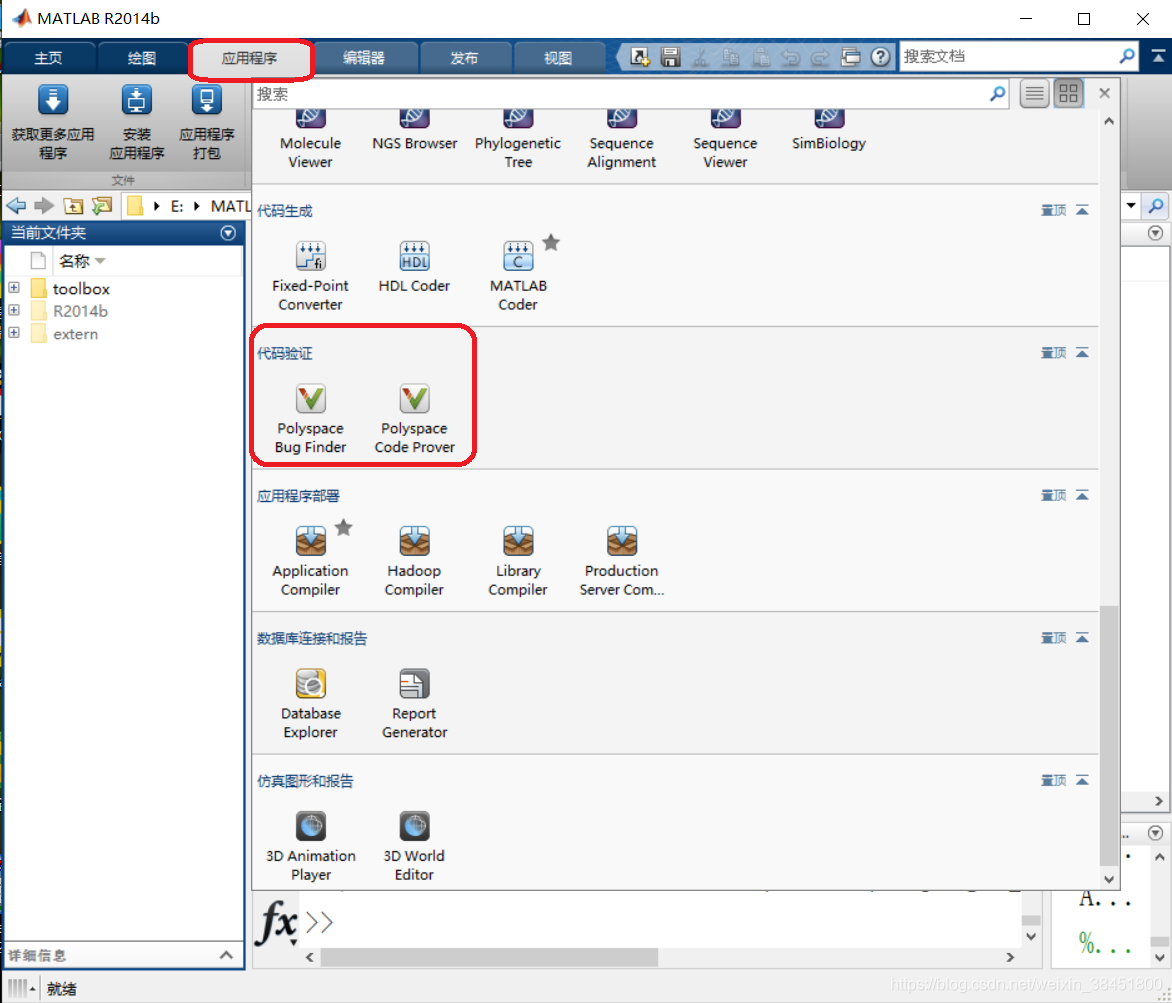Launch Sequence Alignment app
The width and height of the screenshot is (1172, 1003).
[x=621, y=138]
